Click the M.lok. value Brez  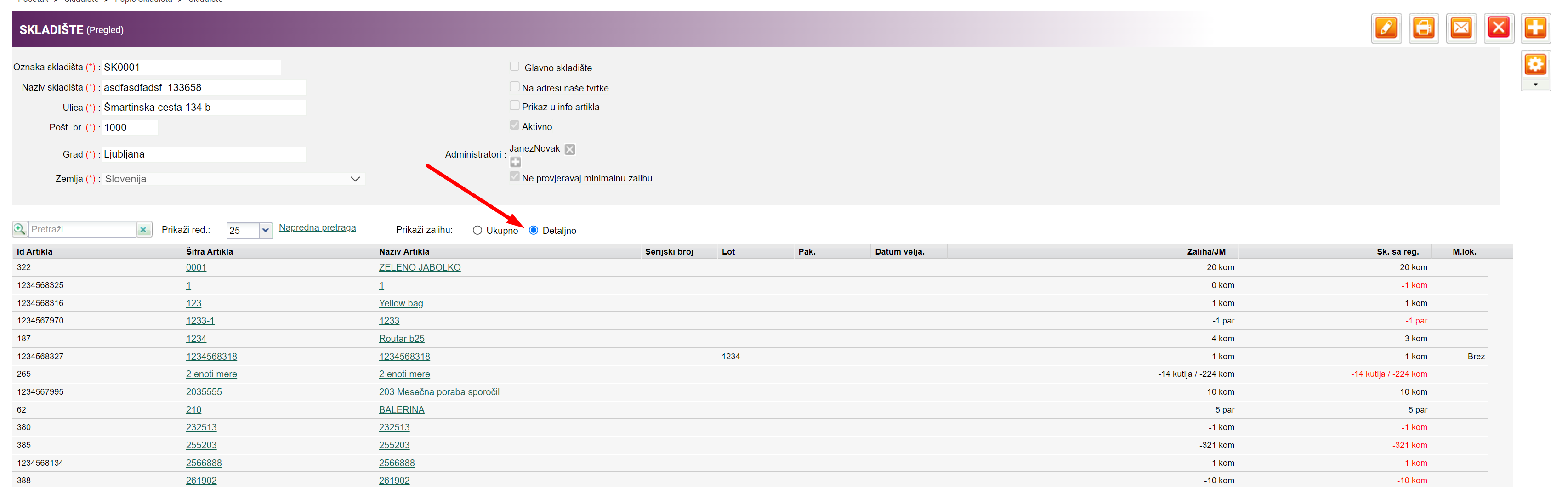(x=1476, y=357)
